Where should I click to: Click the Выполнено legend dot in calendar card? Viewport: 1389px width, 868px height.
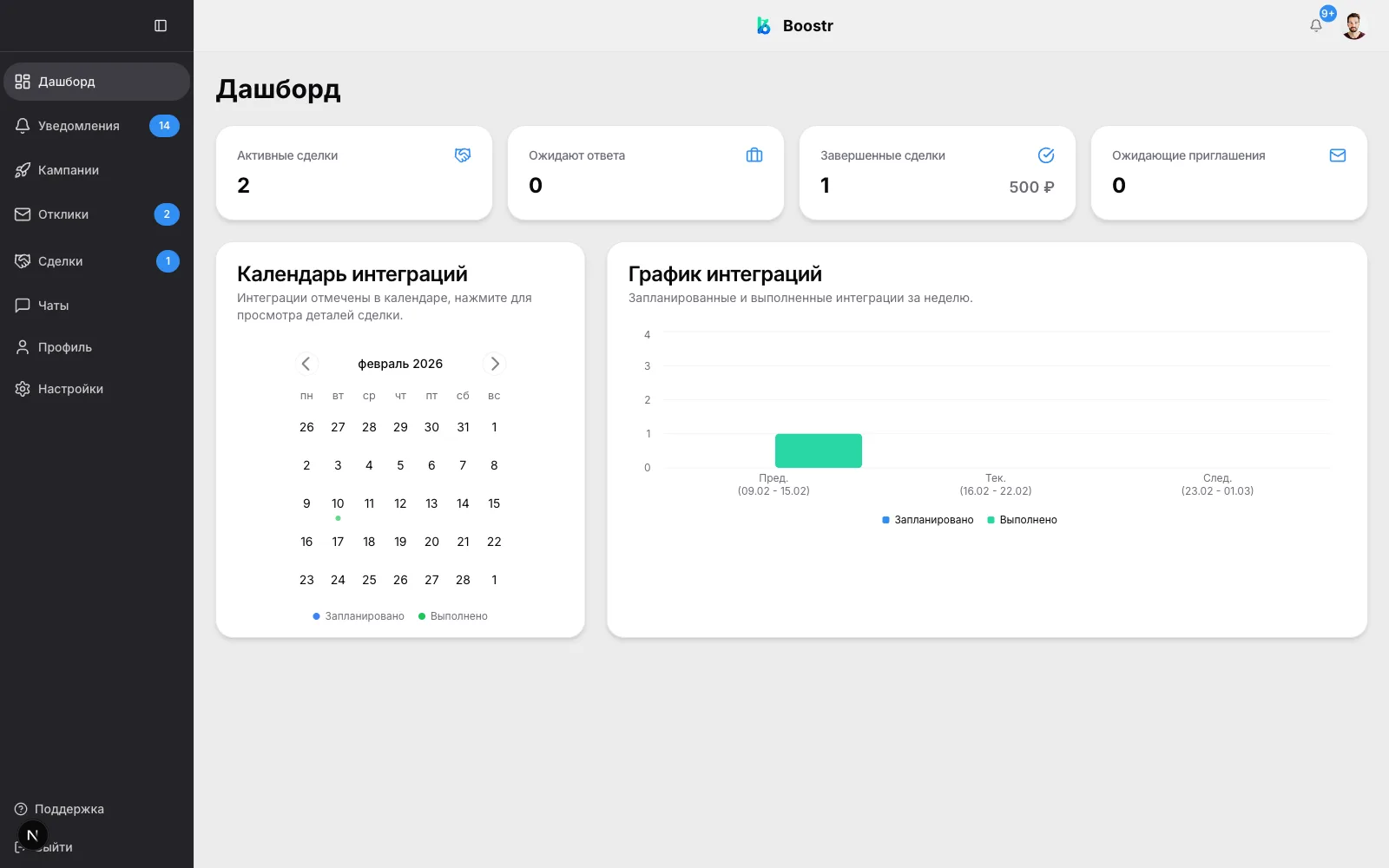[x=422, y=616]
